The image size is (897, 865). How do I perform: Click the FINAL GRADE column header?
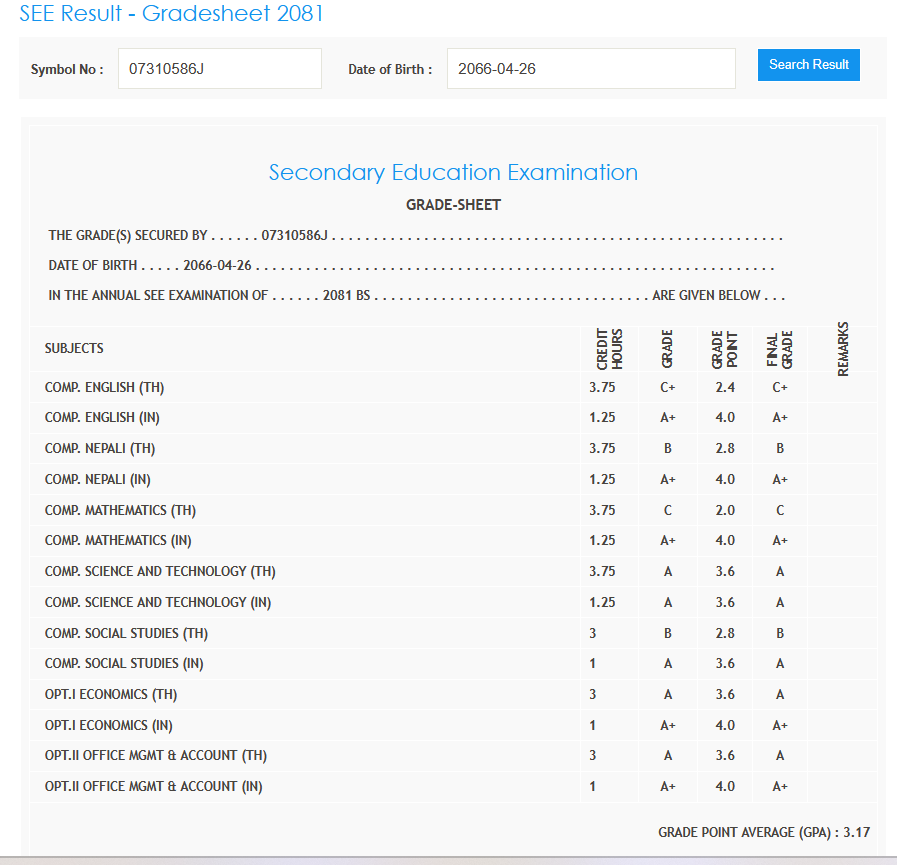coord(780,349)
